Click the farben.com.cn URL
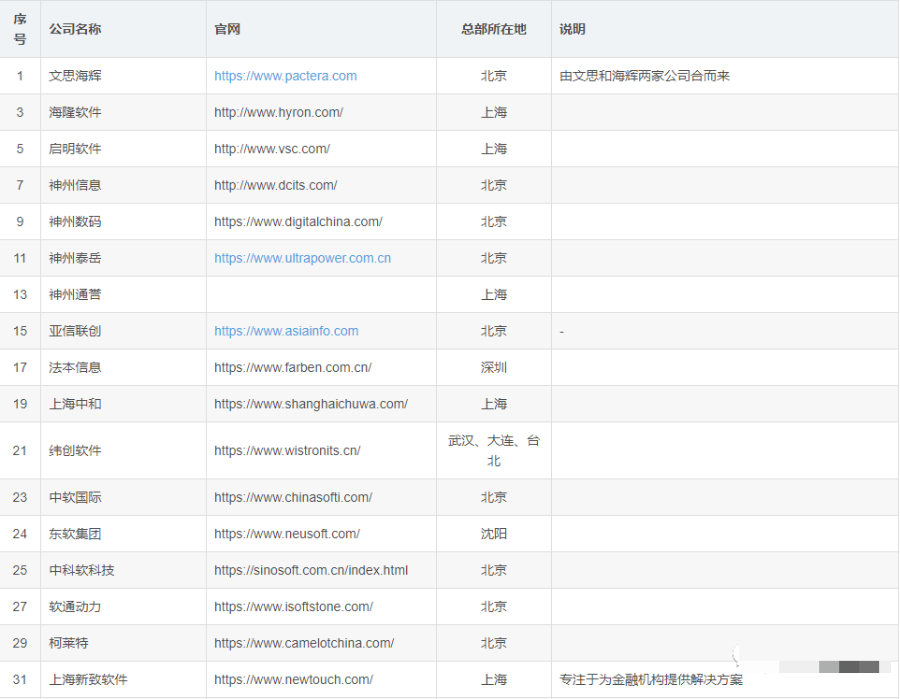The width and height of the screenshot is (900, 699). [292, 367]
